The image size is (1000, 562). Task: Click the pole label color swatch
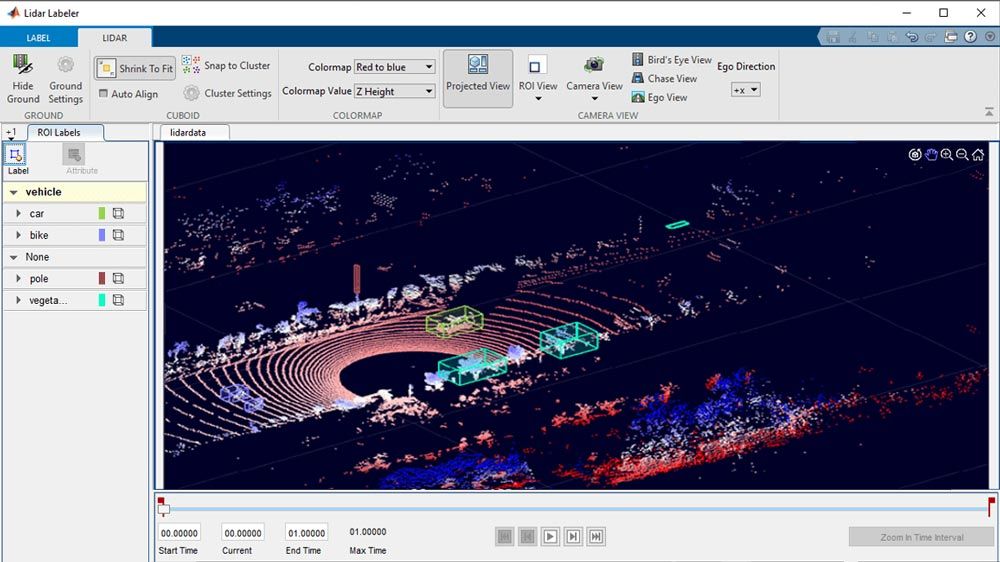tap(101, 279)
